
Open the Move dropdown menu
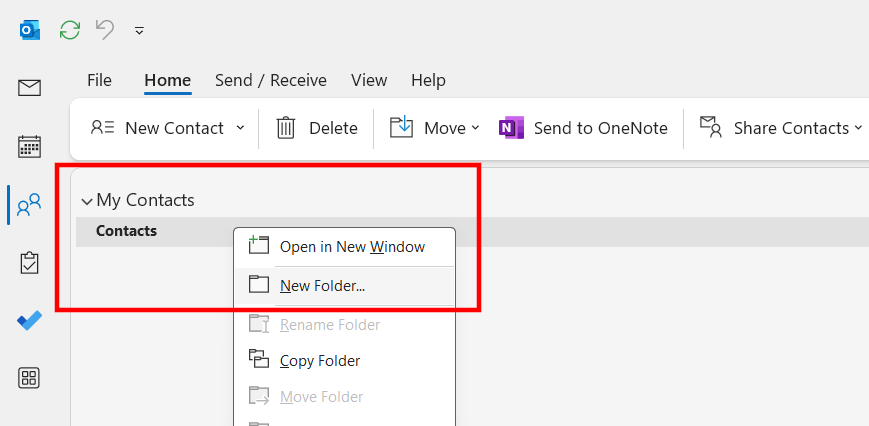click(x=434, y=129)
